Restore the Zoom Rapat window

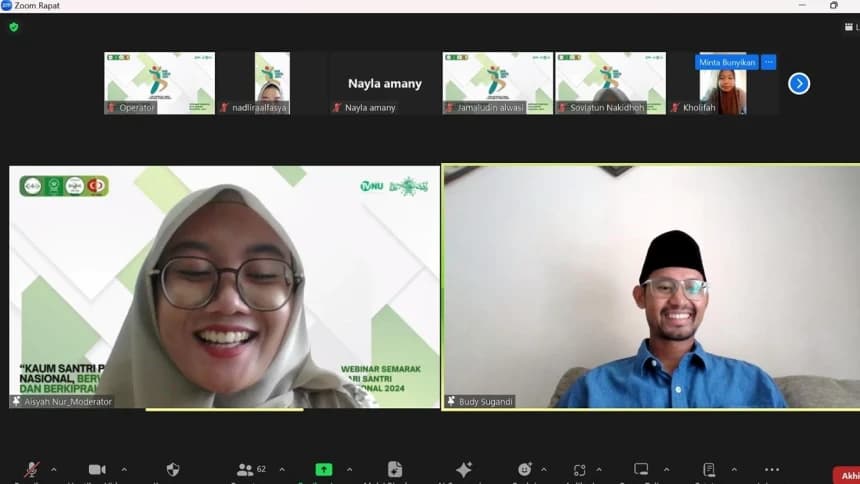click(x=834, y=5)
